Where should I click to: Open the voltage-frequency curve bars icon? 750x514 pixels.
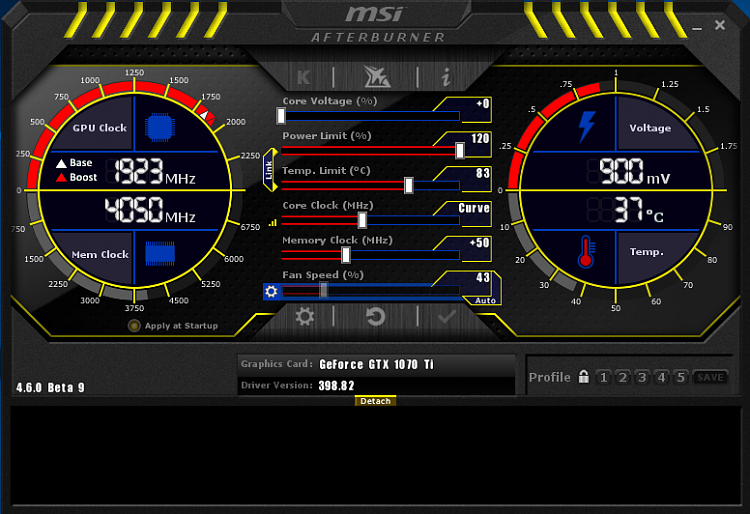tap(273, 222)
